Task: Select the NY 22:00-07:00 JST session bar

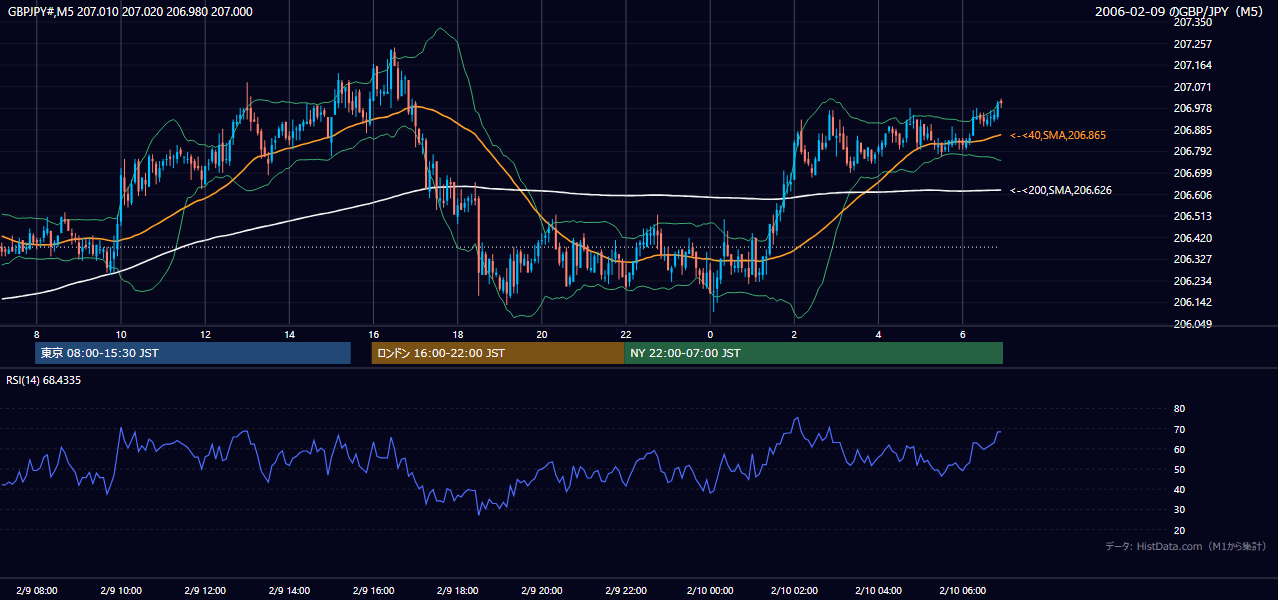Action: pyautogui.click(x=813, y=353)
